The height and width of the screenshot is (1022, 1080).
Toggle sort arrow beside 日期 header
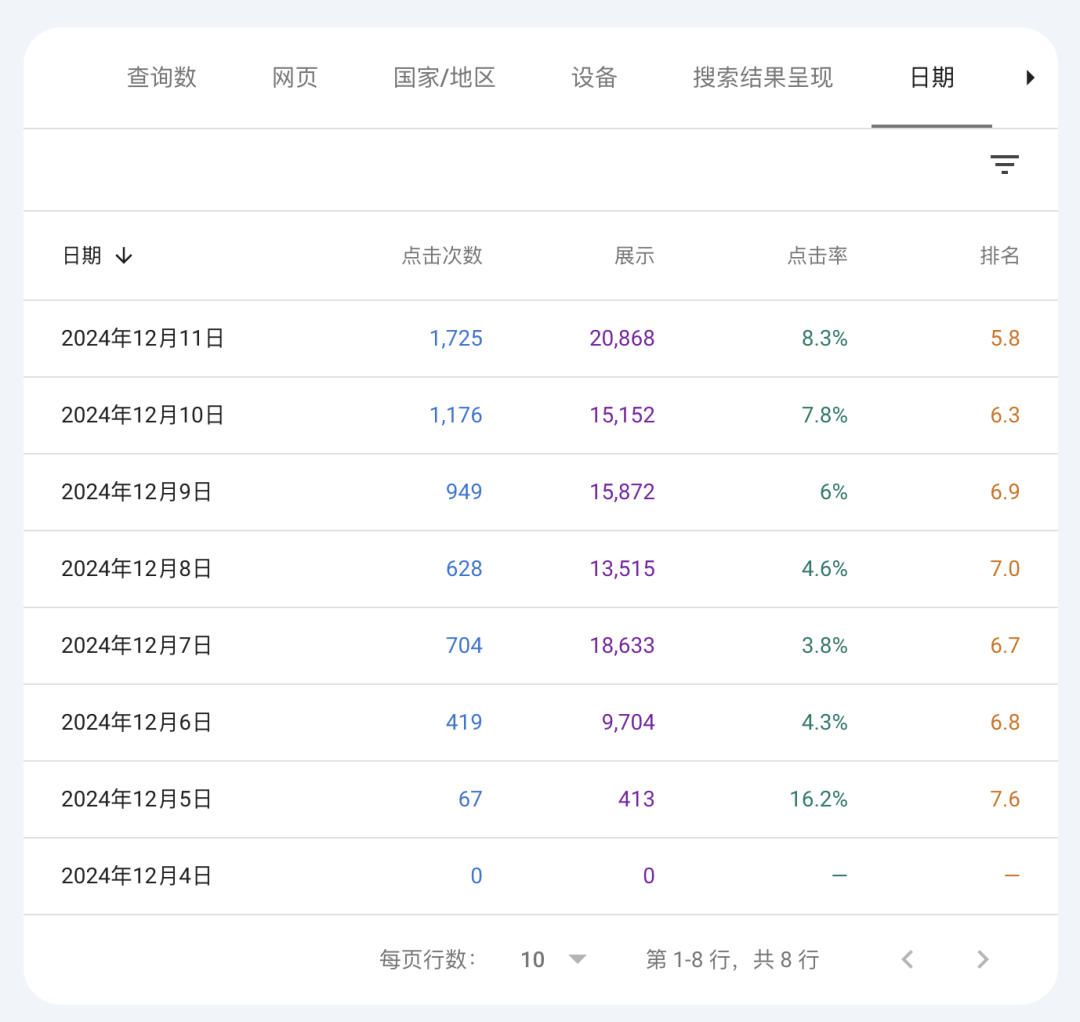pos(124,256)
